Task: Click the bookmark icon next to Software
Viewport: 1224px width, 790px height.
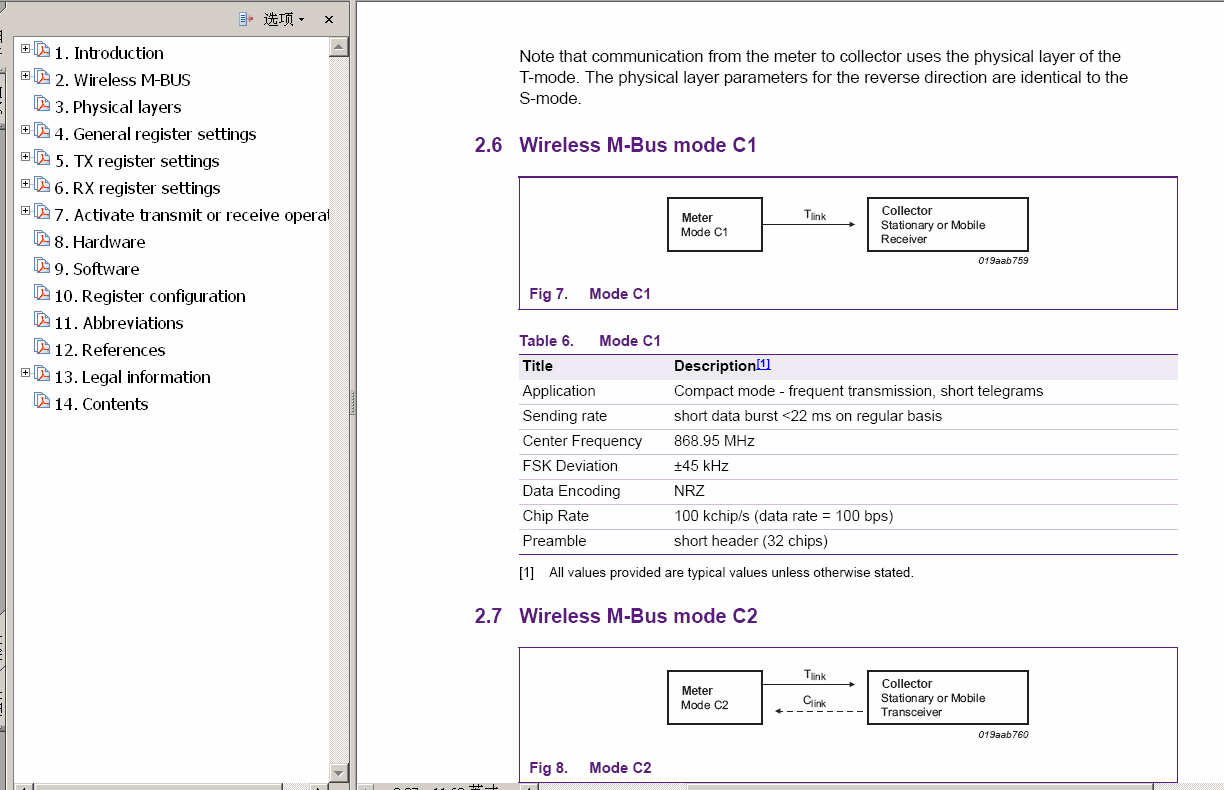Action: click(42, 266)
